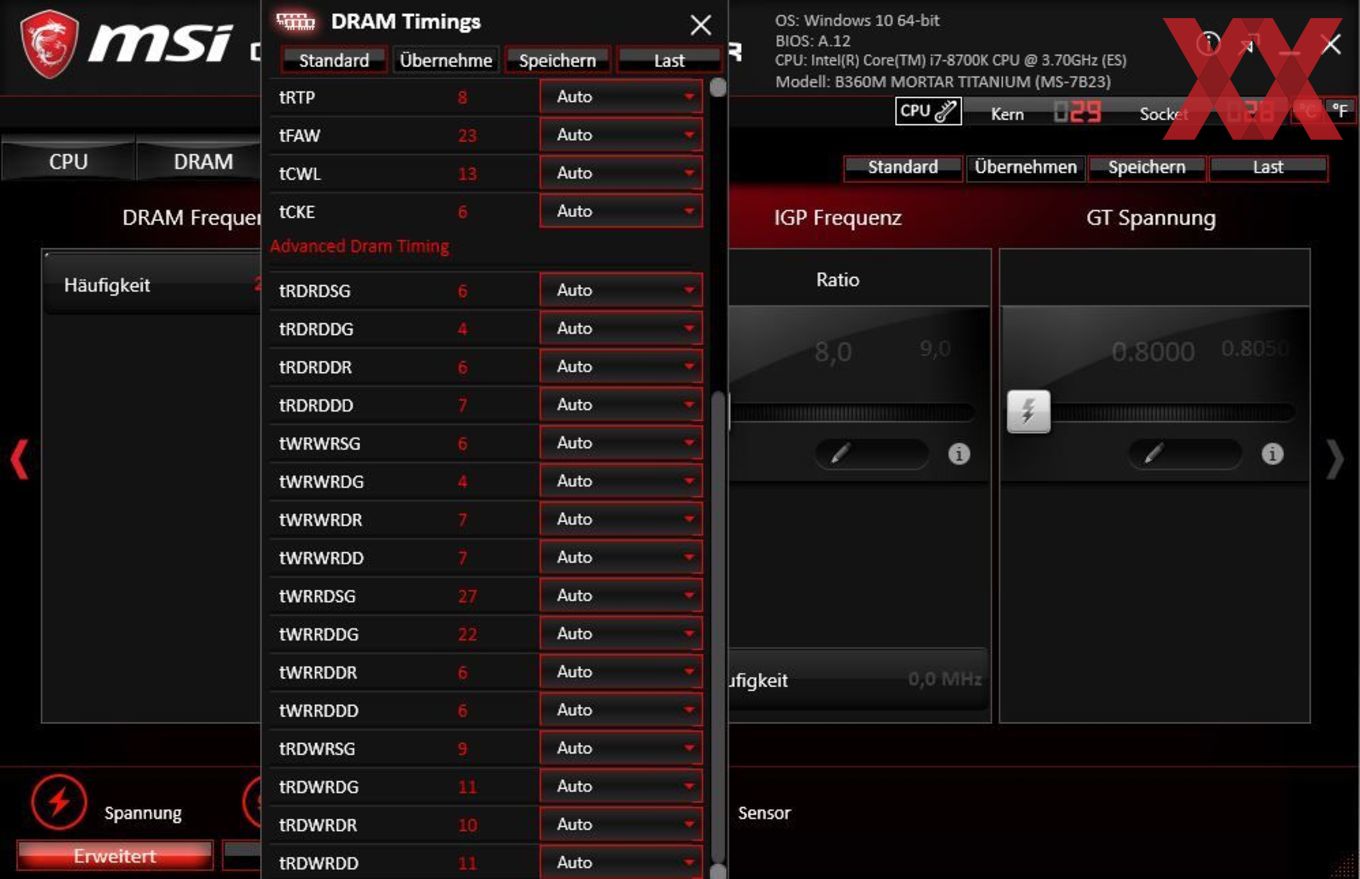Click Übernehmen button in main window
This screenshot has height=879, width=1360.
coord(1026,167)
